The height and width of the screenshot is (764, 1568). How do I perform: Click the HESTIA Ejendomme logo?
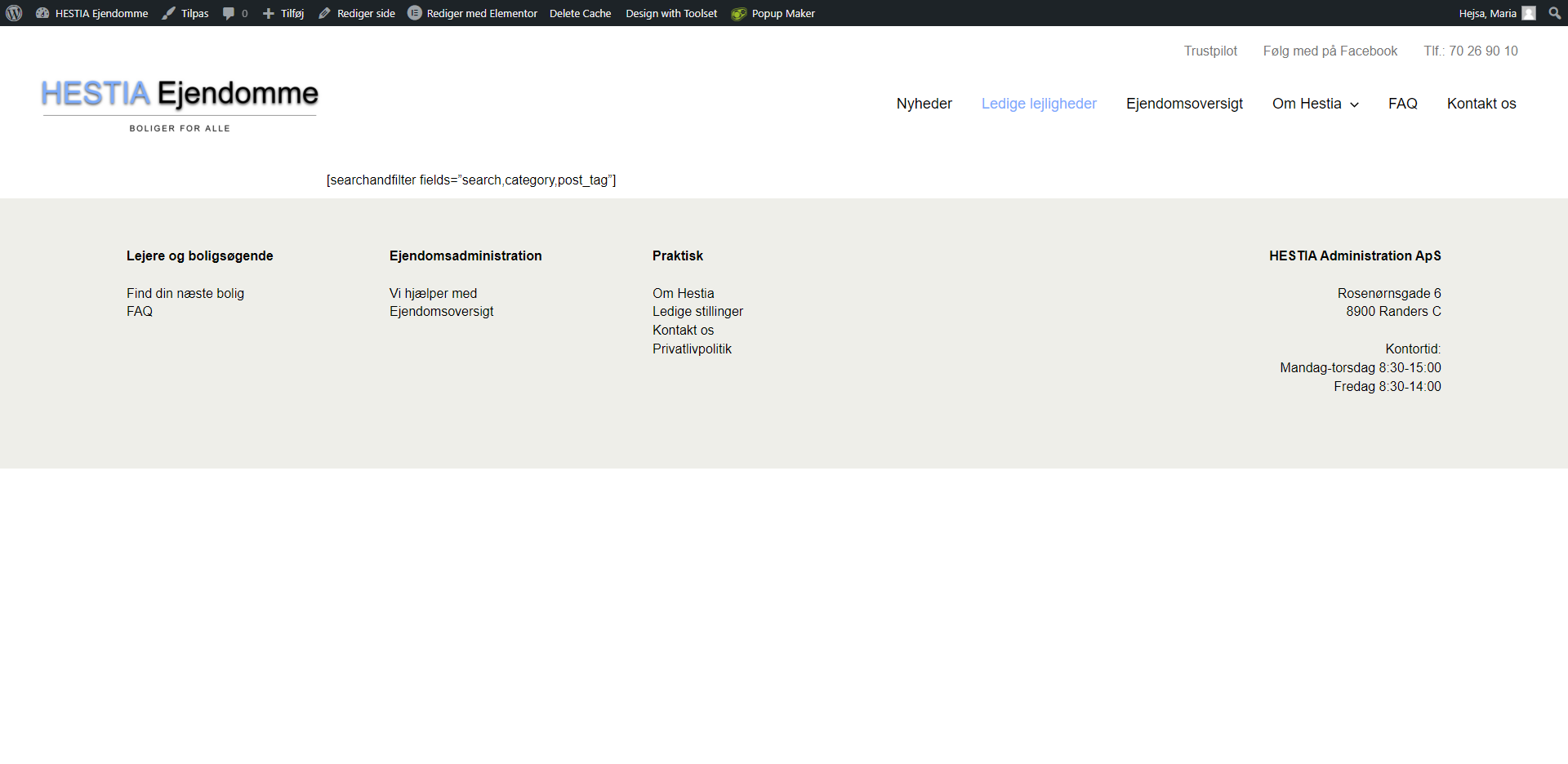[x=180, y=104]
